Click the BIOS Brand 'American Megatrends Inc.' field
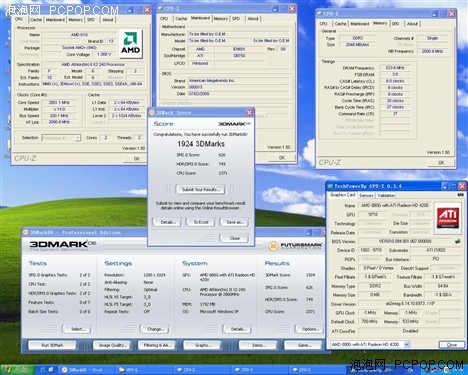The width and height of the screenshot is (468, 375). pyautogui.click(x=239, y=80)
